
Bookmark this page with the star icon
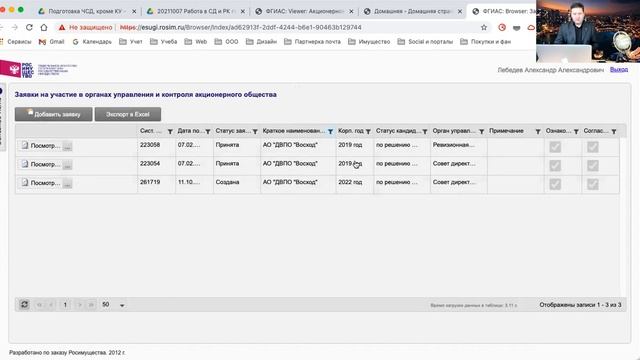(x=484, y=27)
